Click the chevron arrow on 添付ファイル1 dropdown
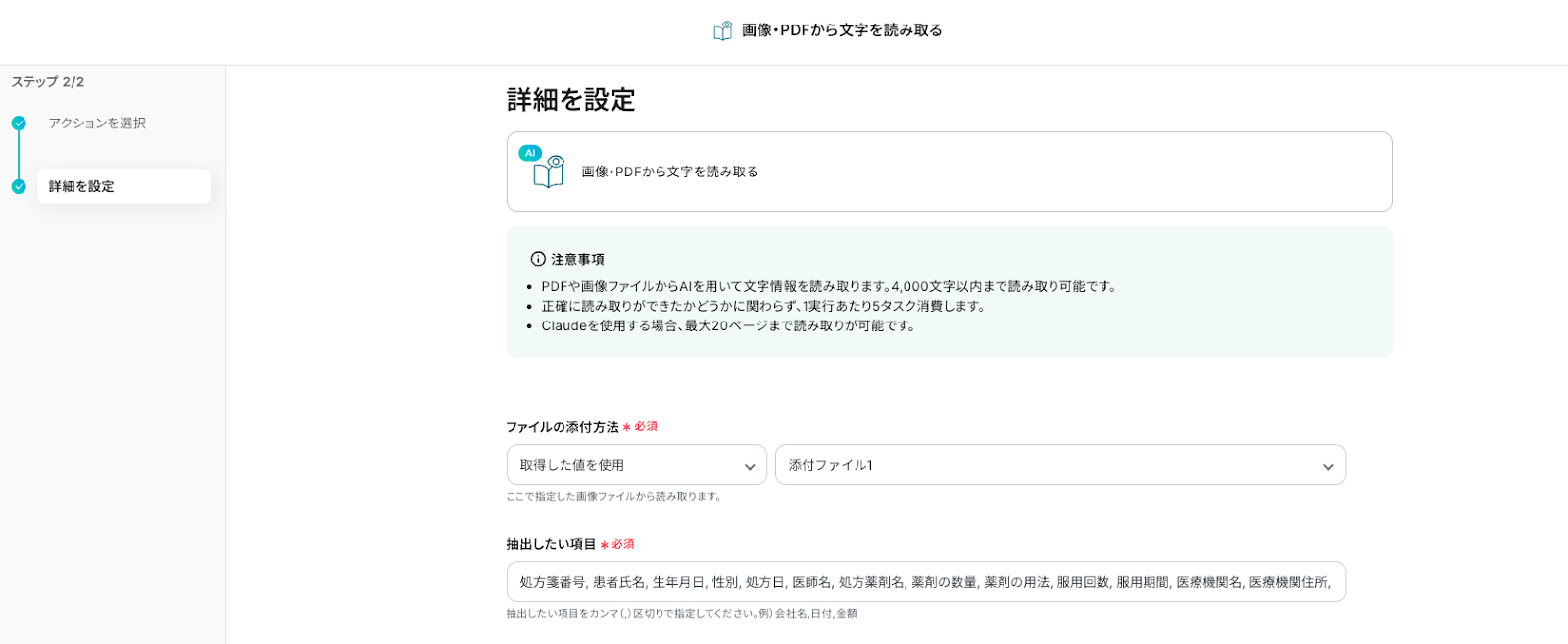This screenshot has width=1568, height=644. pyautogui.click(x=1328, y=467)
